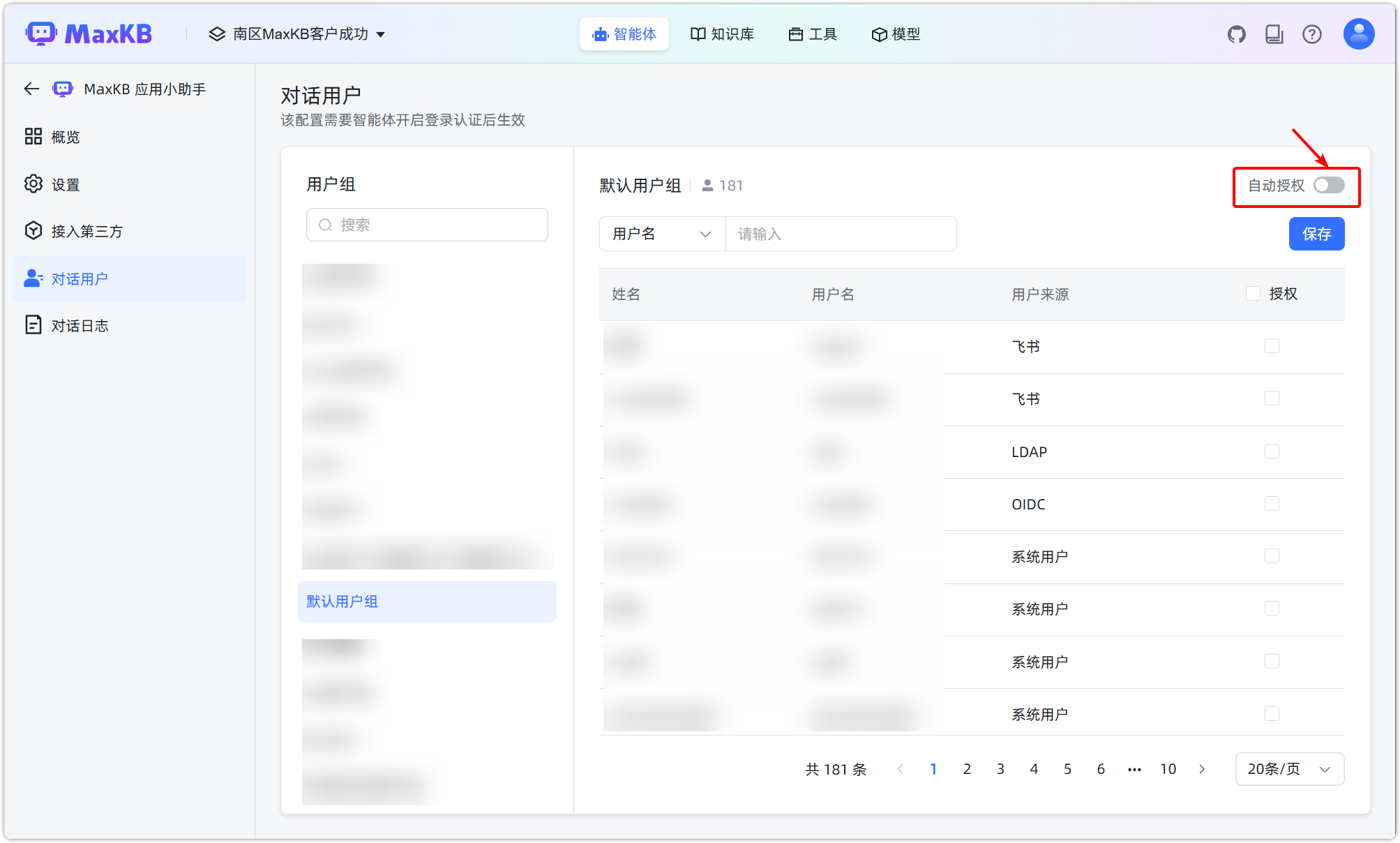
Task: Open the 用户名 filter dropdown
Action: coord(661,234)
